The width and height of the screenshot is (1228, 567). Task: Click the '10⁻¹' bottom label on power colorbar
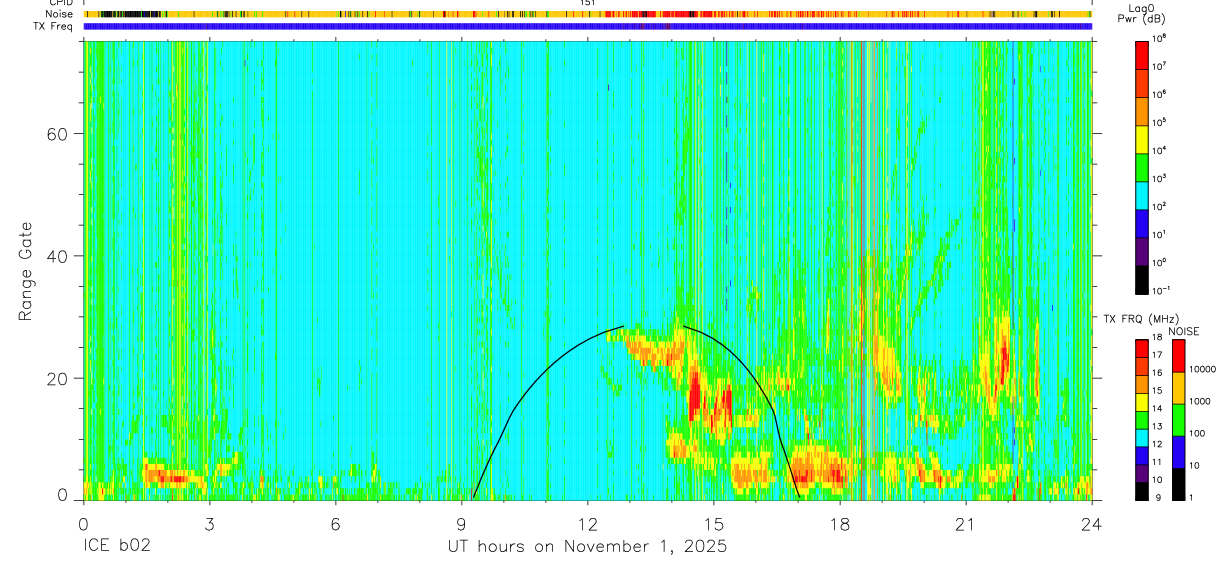1162,290
